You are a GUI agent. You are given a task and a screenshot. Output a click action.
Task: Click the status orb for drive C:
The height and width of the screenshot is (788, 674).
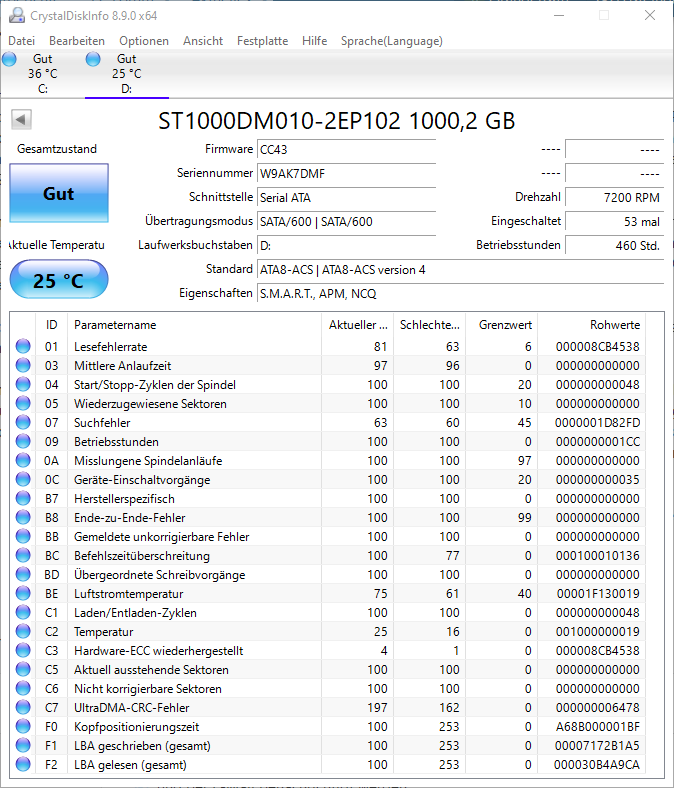(9, 59)
